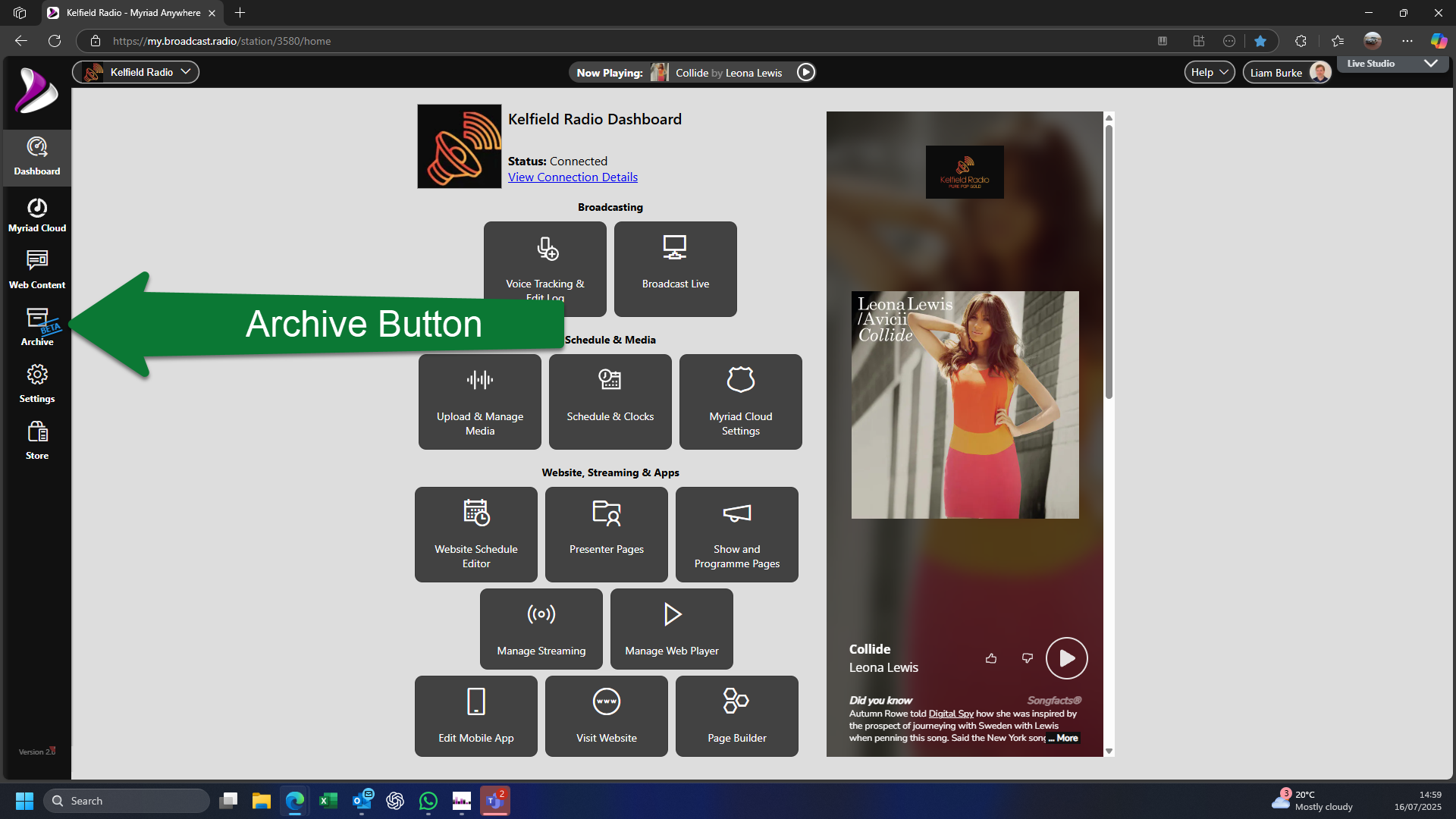
Task: Dislike the song with thumbs down
Action: coord(1028,658)
